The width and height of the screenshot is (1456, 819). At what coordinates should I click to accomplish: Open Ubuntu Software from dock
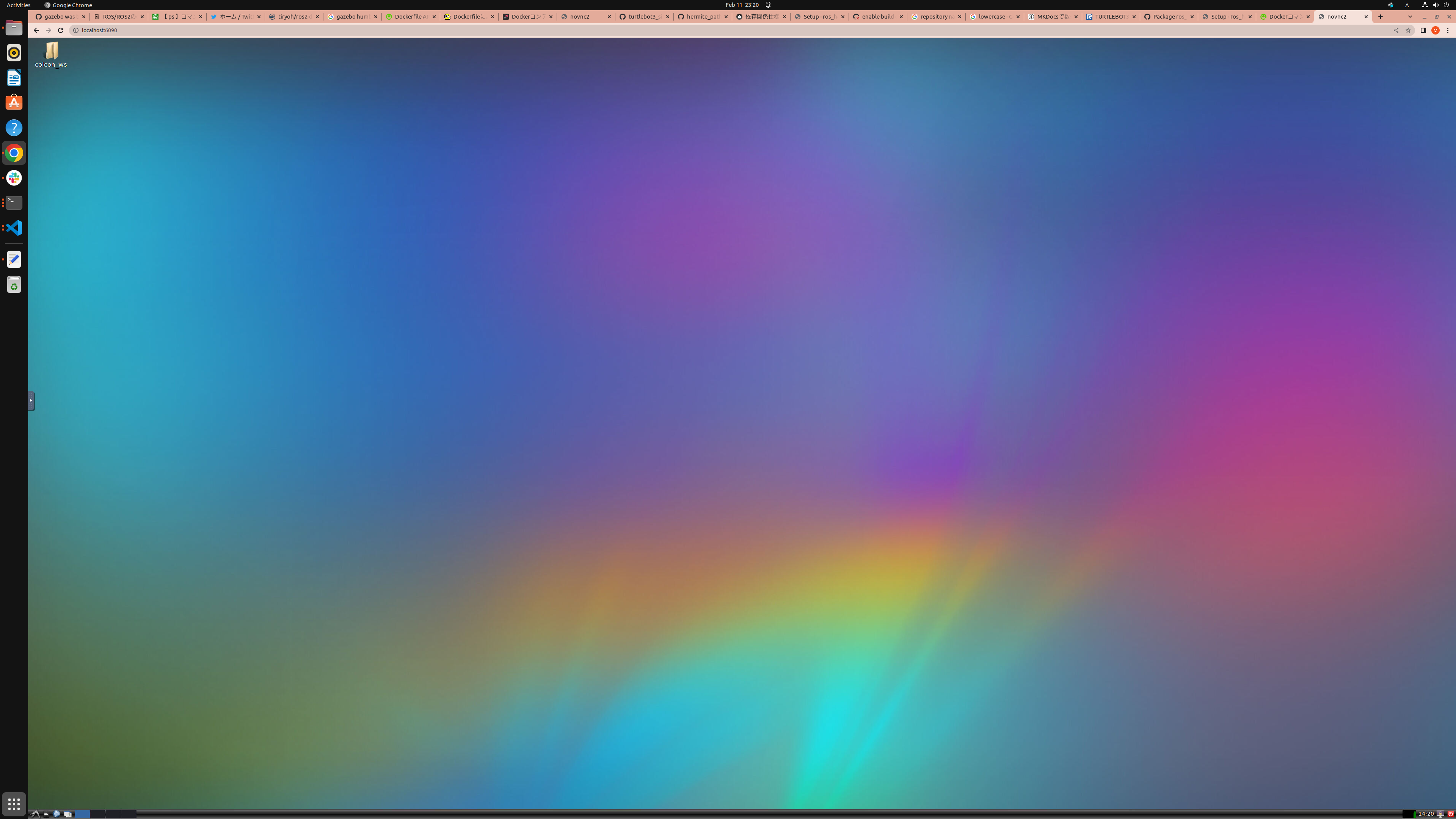tap(14, 103)
